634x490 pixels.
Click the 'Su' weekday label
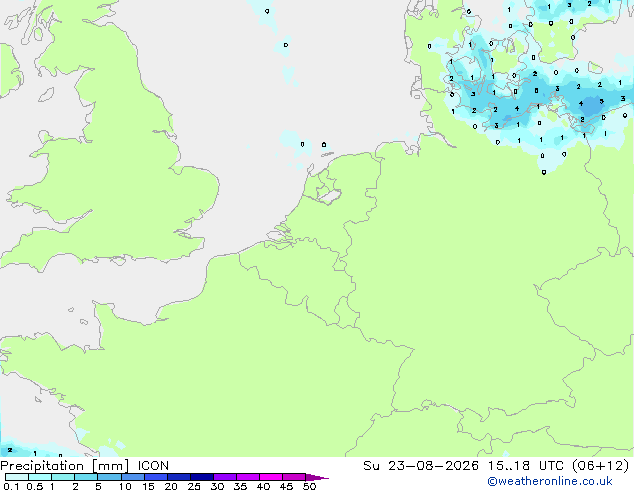(x=371, y=466)
